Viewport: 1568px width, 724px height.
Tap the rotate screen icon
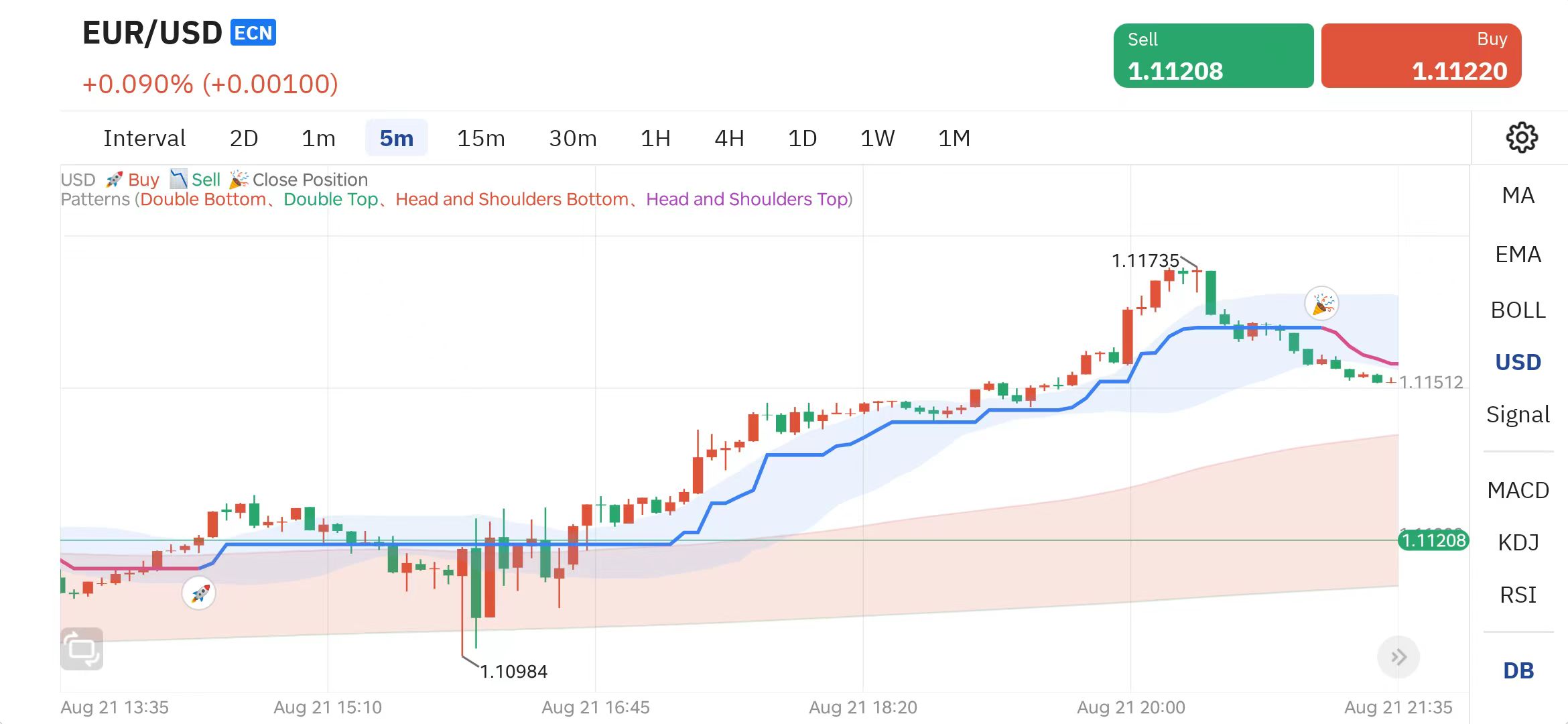click(x=82, y=649)
